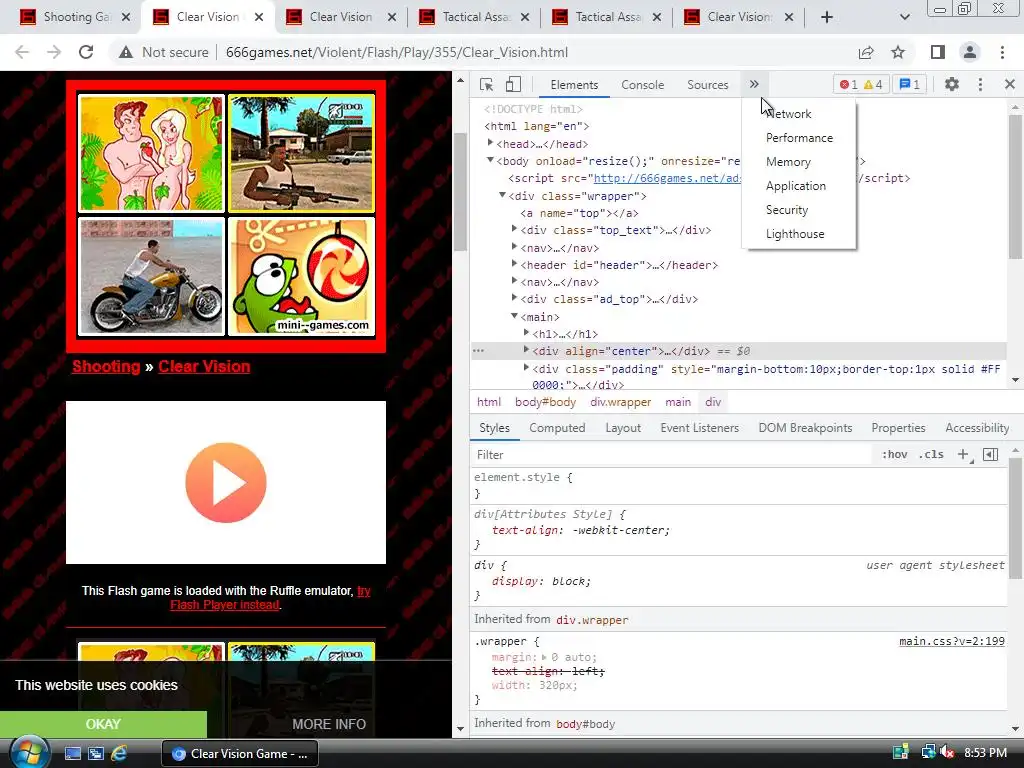
Task: Close the Shooting Games tab
Action: (126, 17)
